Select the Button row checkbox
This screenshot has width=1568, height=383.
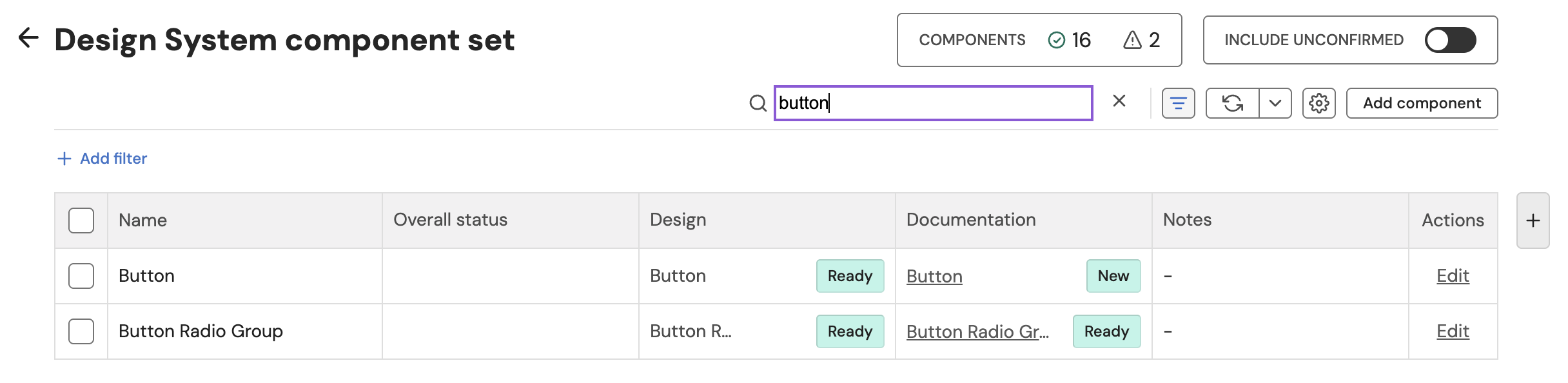click(81, 276)
